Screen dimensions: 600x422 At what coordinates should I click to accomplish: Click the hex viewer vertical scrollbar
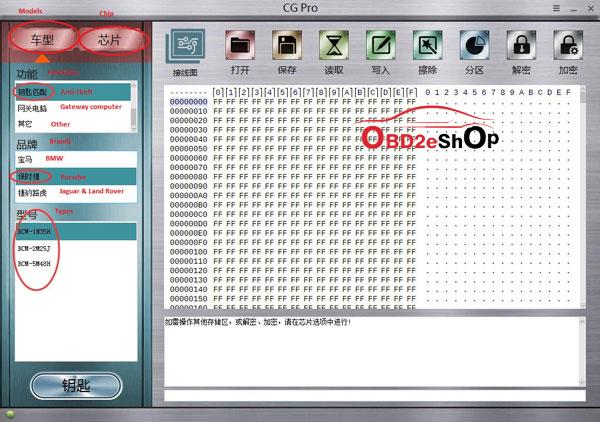(582, 197)
